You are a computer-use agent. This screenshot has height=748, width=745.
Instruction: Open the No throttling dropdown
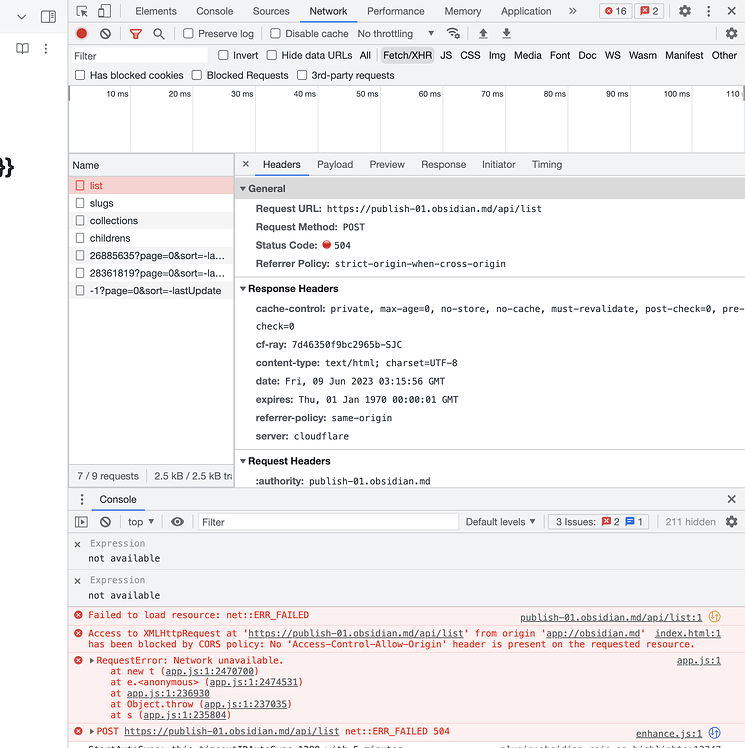397,33
